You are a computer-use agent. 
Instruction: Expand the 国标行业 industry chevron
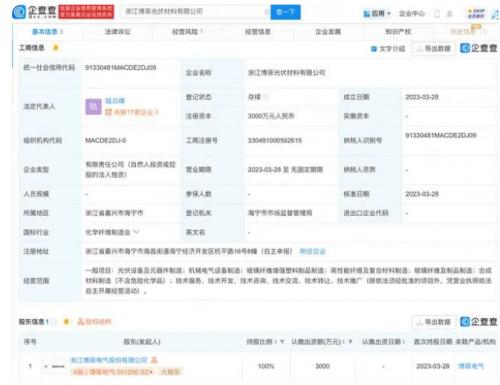(136, 232)
